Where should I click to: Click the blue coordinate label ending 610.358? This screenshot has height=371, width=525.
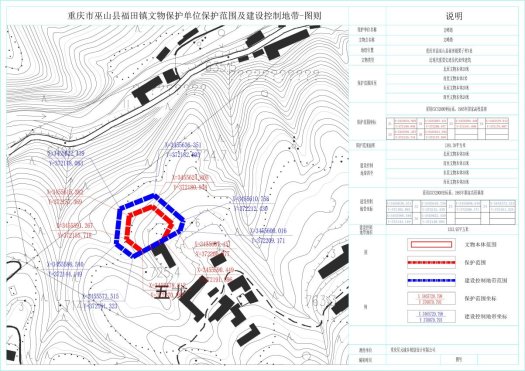pos(250,204)
